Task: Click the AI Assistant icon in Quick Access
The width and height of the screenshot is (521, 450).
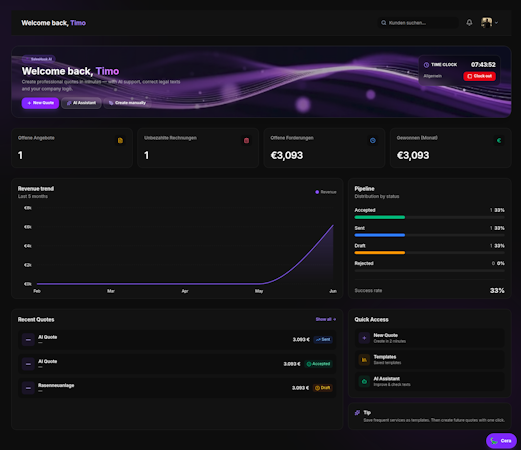Action: pyautogui.click(x=364, y=381)
